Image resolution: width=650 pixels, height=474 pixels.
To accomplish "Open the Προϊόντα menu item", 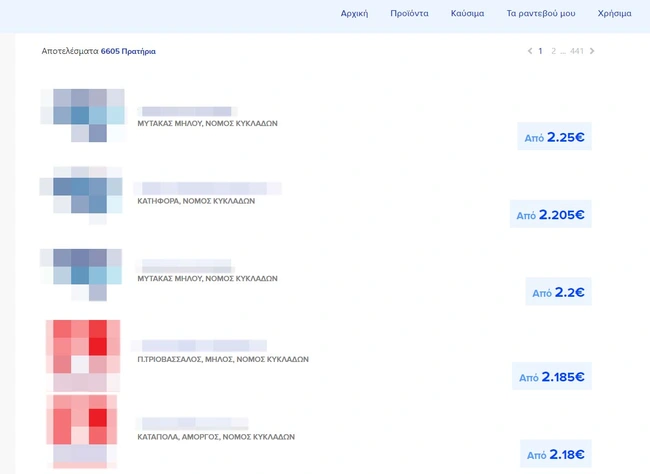I will 409,14.
